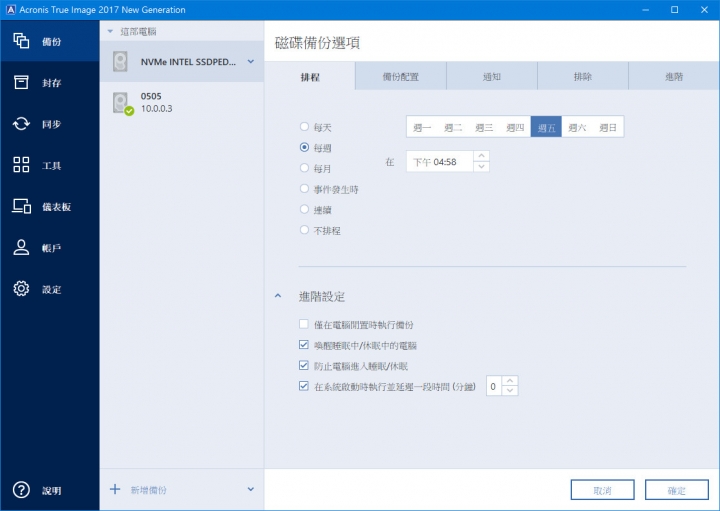Uncheck 防止電腦進入睡眠/休眠 checkbox
This screenshot has width=720, height=511.
coord(304,365)
